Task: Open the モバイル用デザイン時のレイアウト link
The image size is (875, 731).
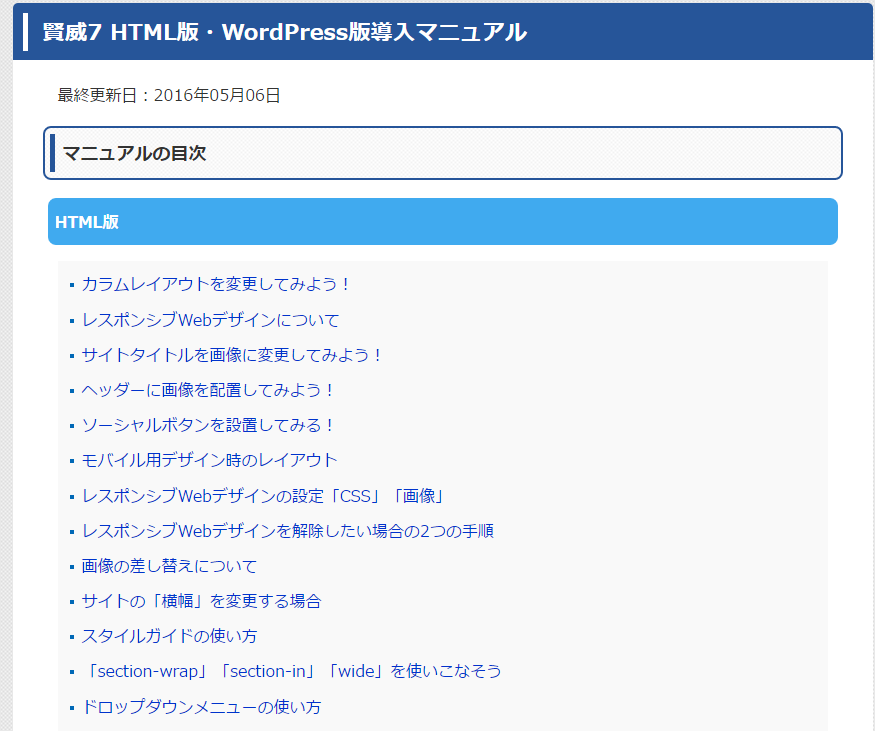Action: [209, 460]
